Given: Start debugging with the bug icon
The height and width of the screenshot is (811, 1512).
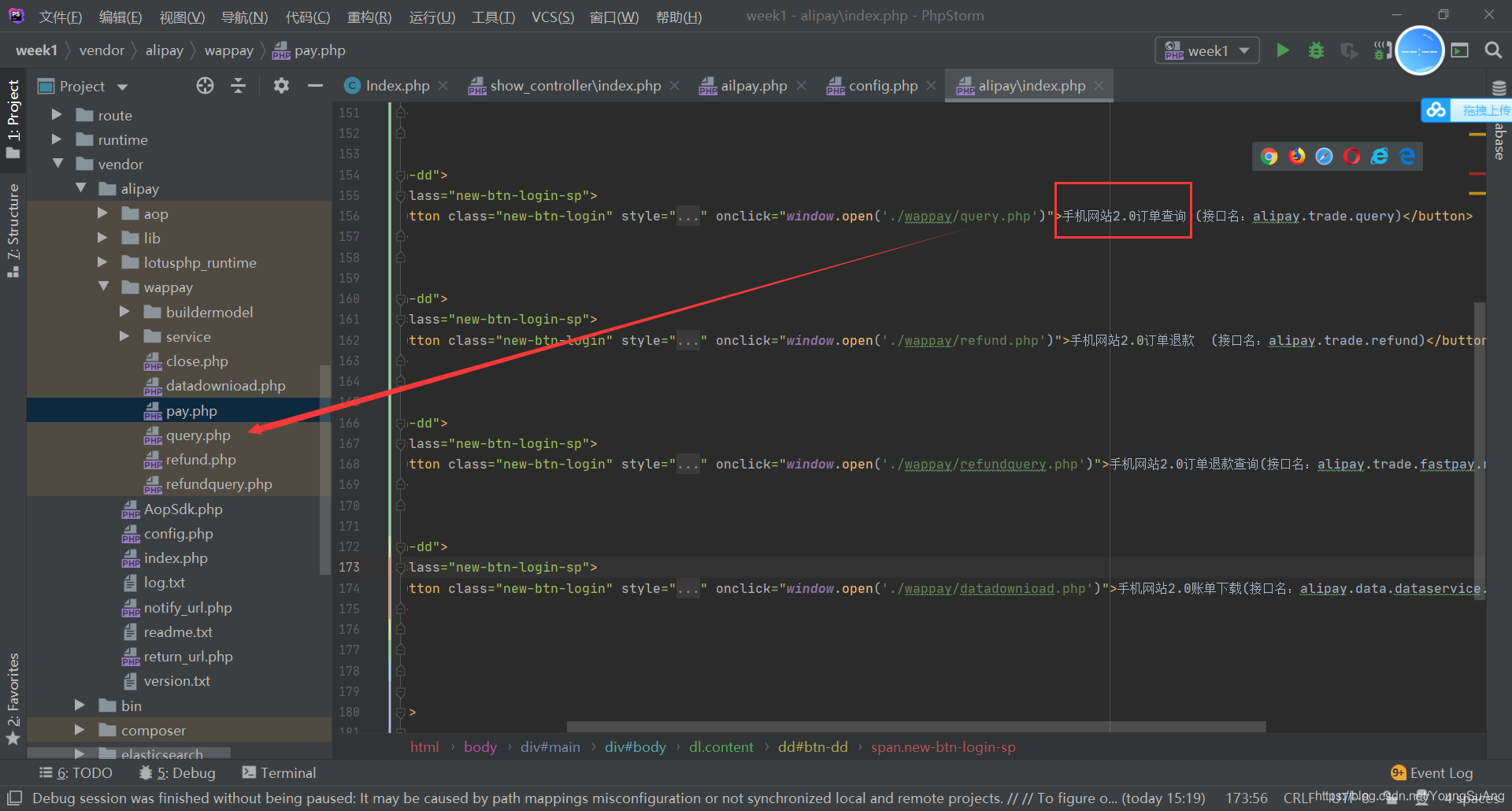Looking at the screenshot, I should tap(1316, 50).
